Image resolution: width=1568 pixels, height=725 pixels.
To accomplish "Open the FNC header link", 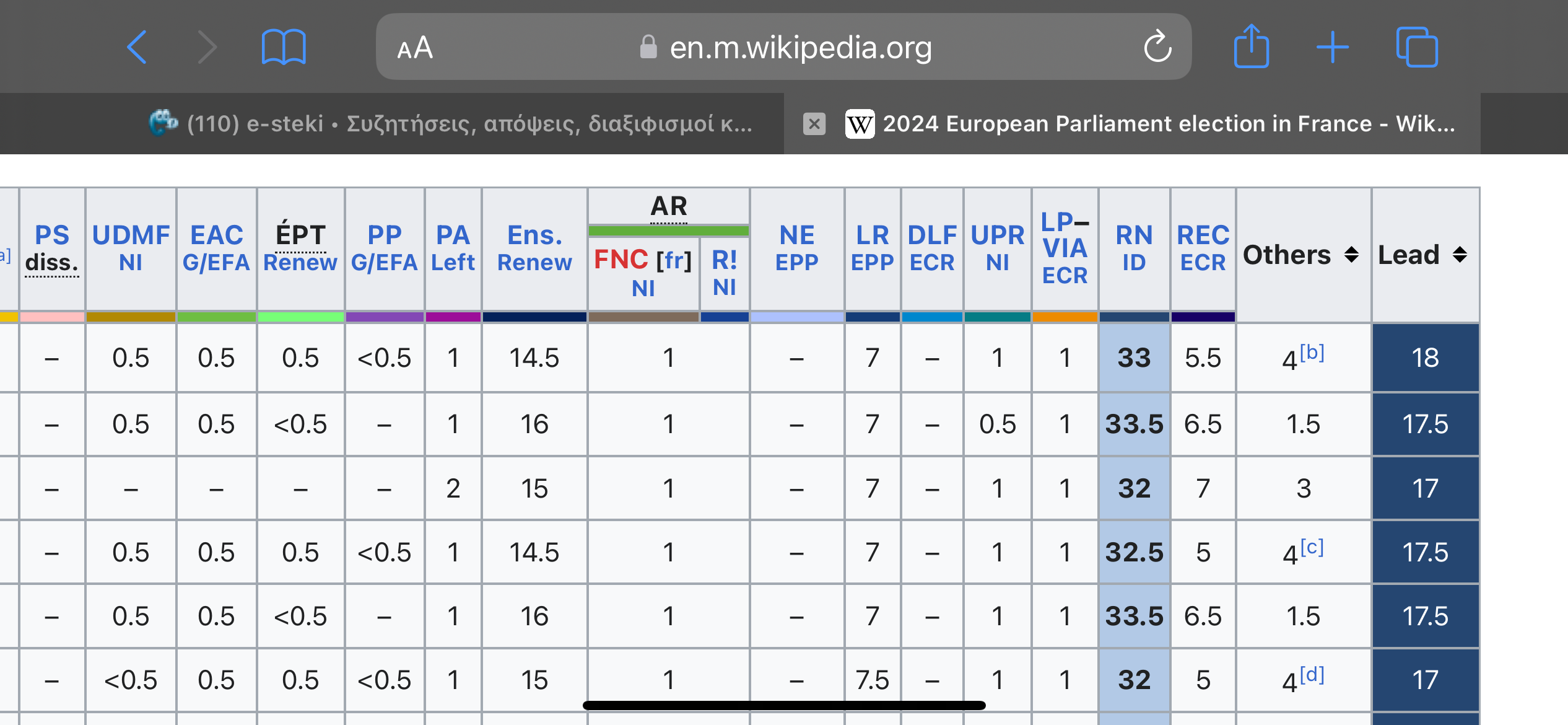I will [x=621, y=260].
